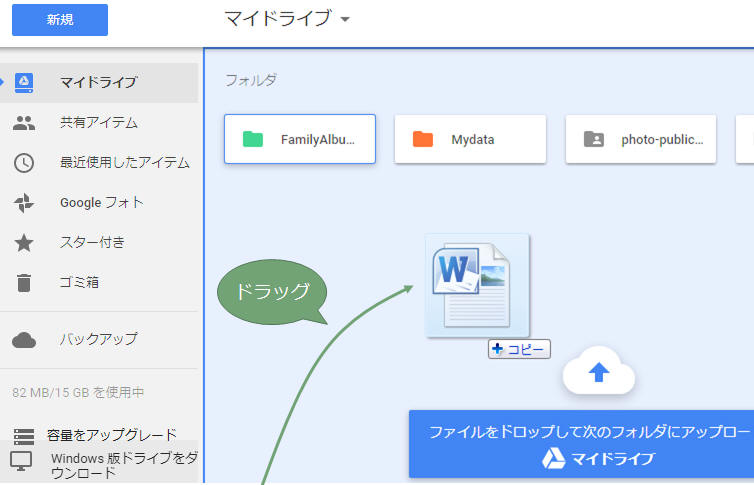The image size is (754, 485).
Task: Open Google フォト pinwheel icon
Action: click(x=24, y=202)
